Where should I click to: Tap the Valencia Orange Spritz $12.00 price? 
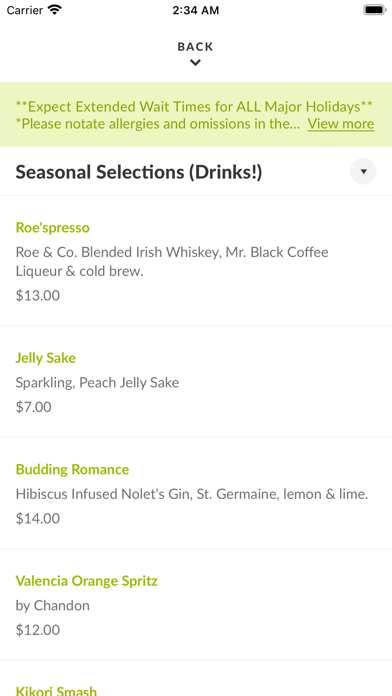38,630
